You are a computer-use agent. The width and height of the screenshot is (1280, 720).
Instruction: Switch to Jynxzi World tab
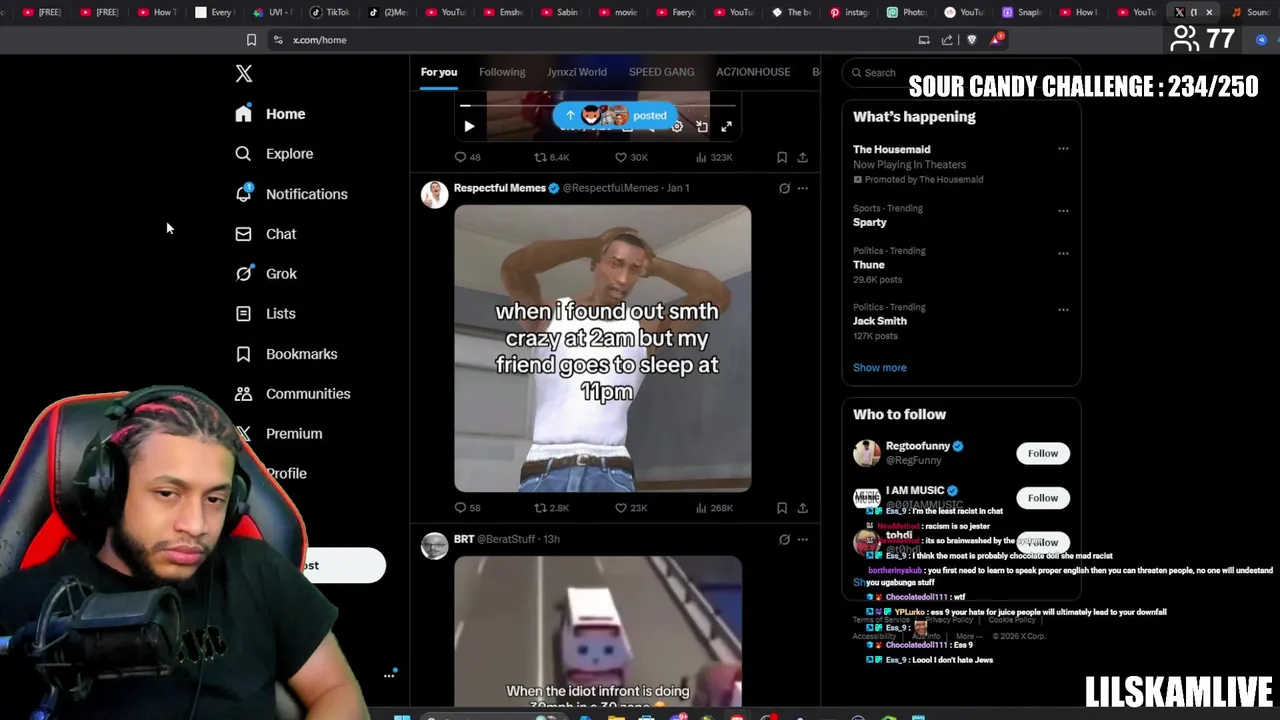point(577,72)
